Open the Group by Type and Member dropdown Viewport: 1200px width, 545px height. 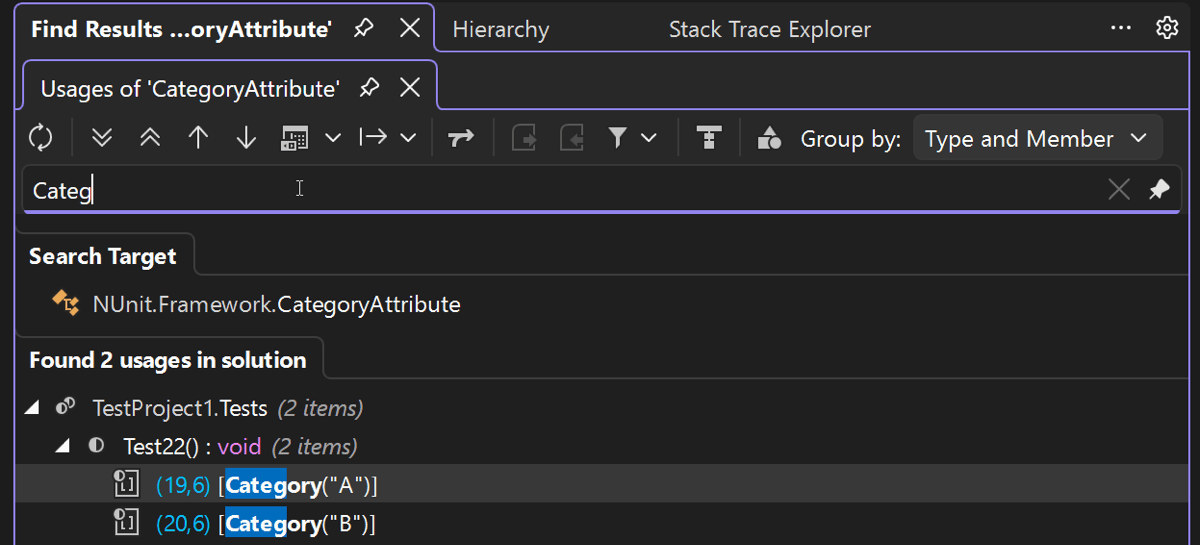coord(1036,138)
